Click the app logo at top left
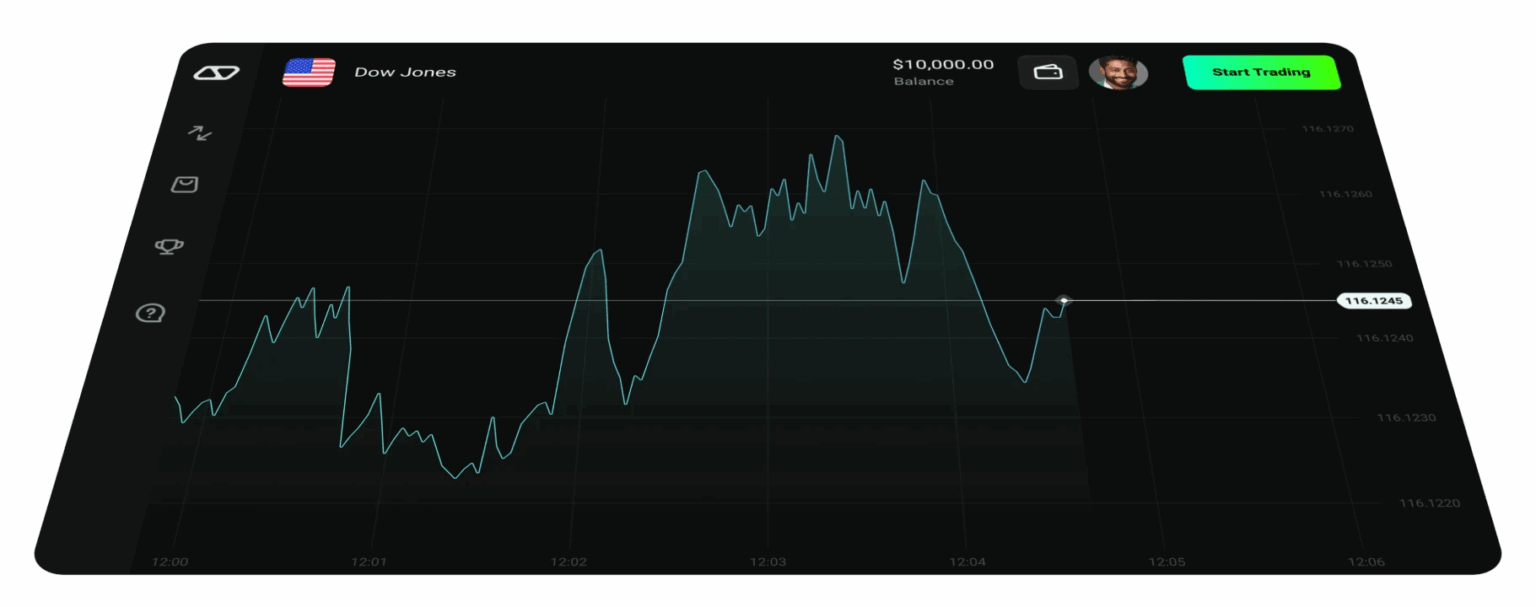This screenshot has height=607, width=1536. pos(216,73)
